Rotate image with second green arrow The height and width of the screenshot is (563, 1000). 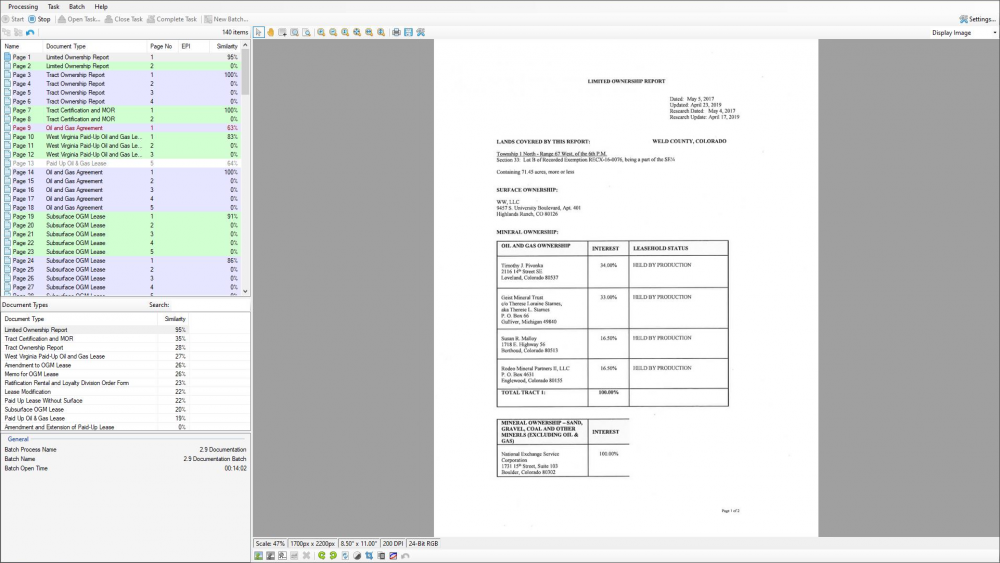(333, 555)
